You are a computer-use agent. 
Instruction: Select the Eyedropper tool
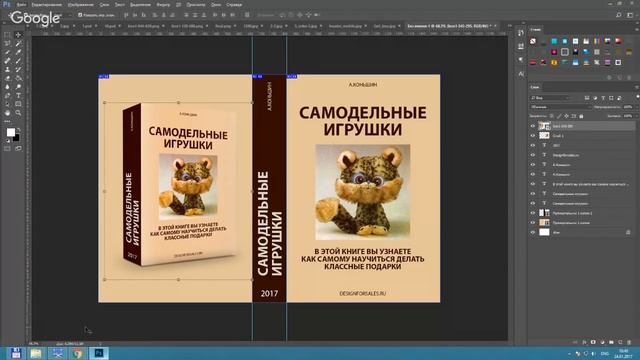[x=18, y=52]
